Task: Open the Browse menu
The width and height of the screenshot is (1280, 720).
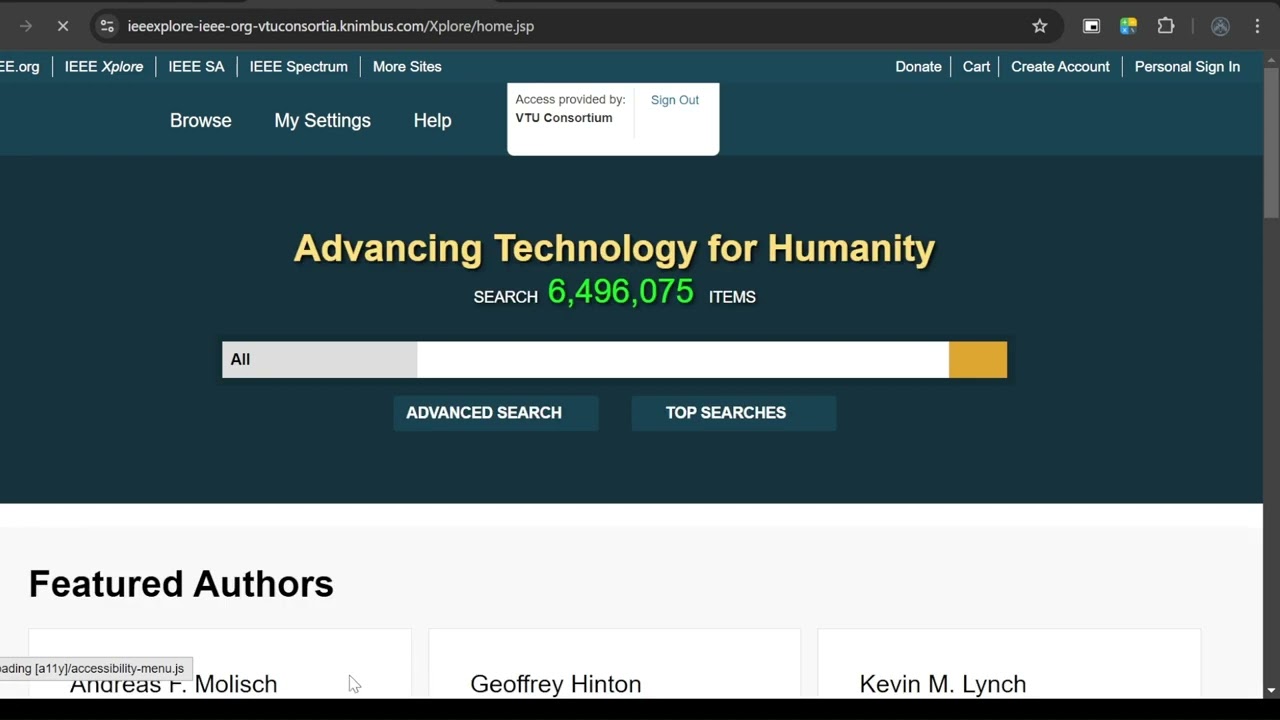Action: 201,120
